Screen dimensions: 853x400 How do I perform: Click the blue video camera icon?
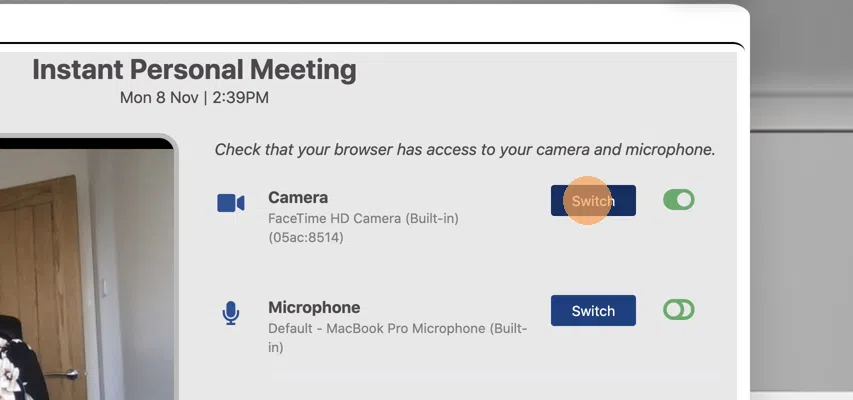point(231,203)
